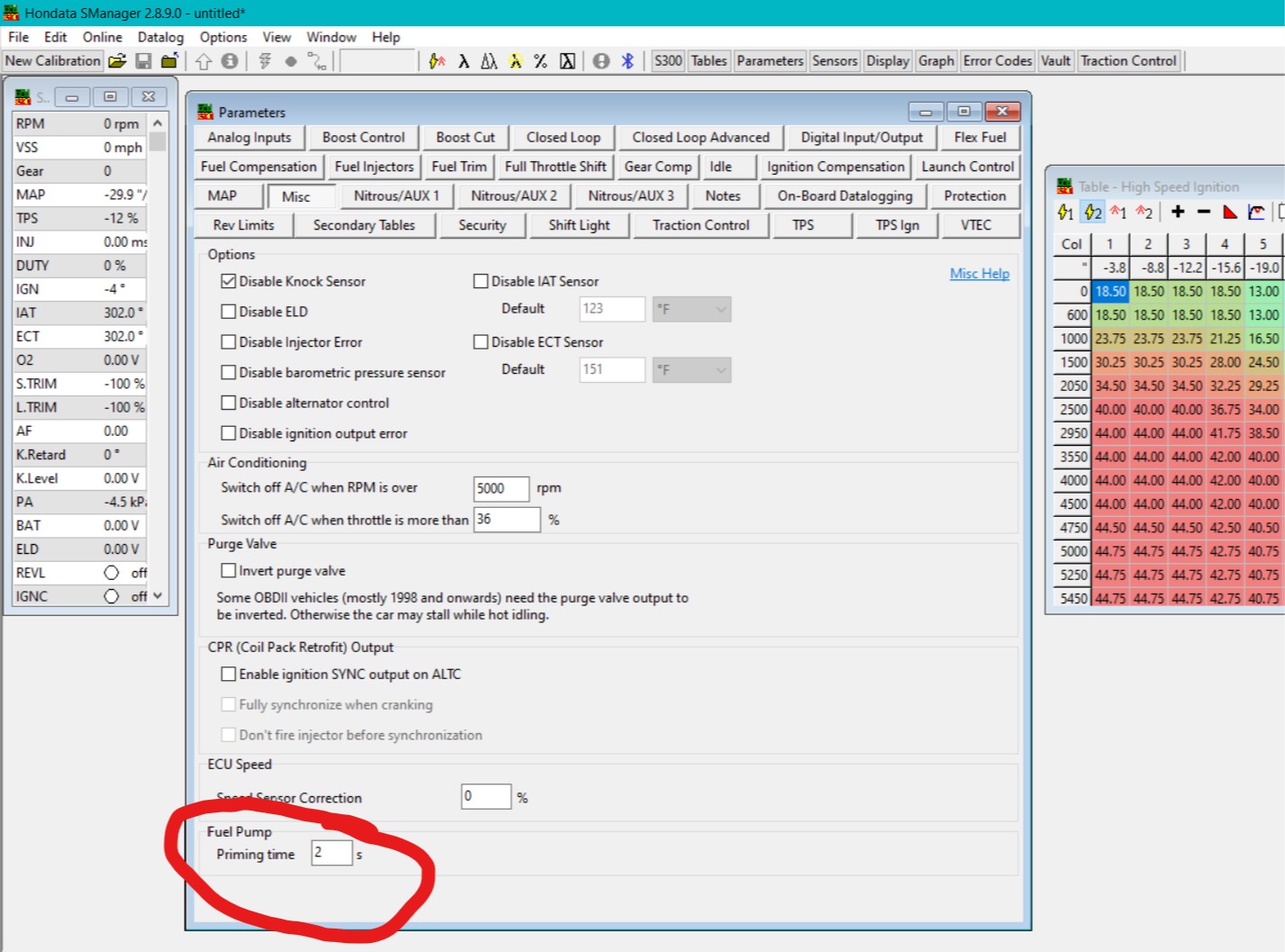Select highlighted 18.50 cell in ignition table

tap(1110, 292)
